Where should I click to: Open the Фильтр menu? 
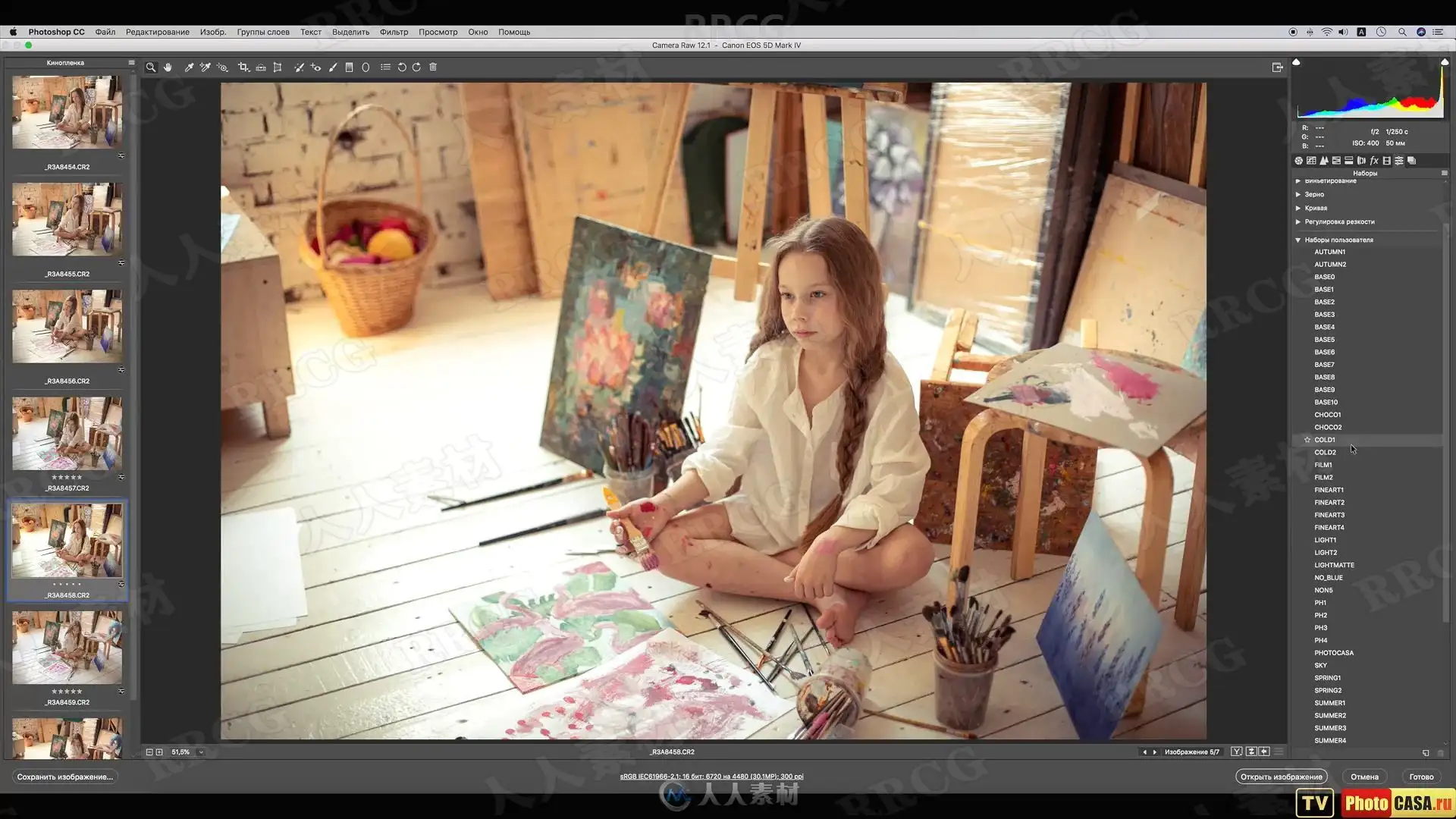click(394, 32)
